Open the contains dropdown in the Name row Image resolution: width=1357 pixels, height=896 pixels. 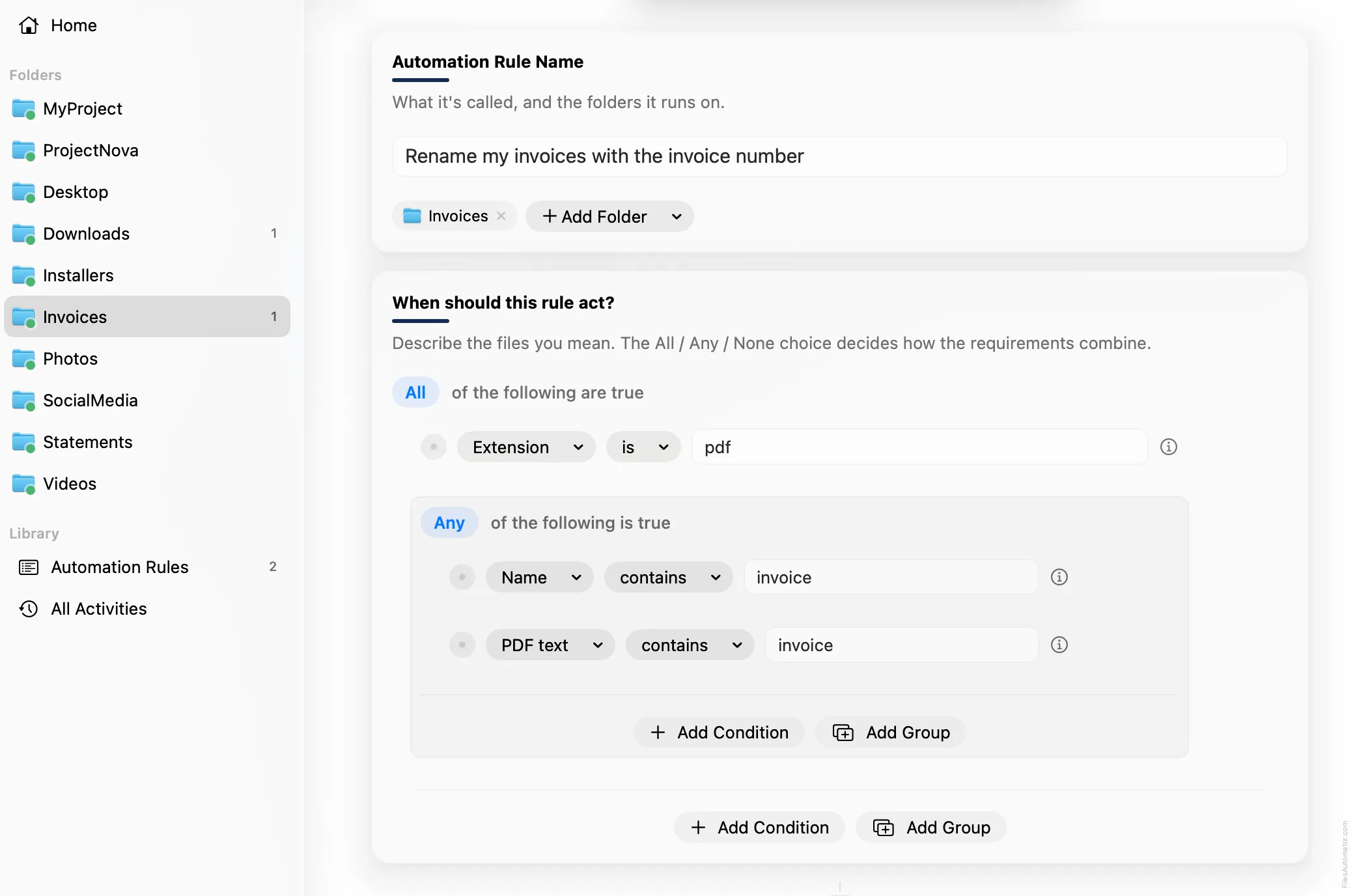668,578
